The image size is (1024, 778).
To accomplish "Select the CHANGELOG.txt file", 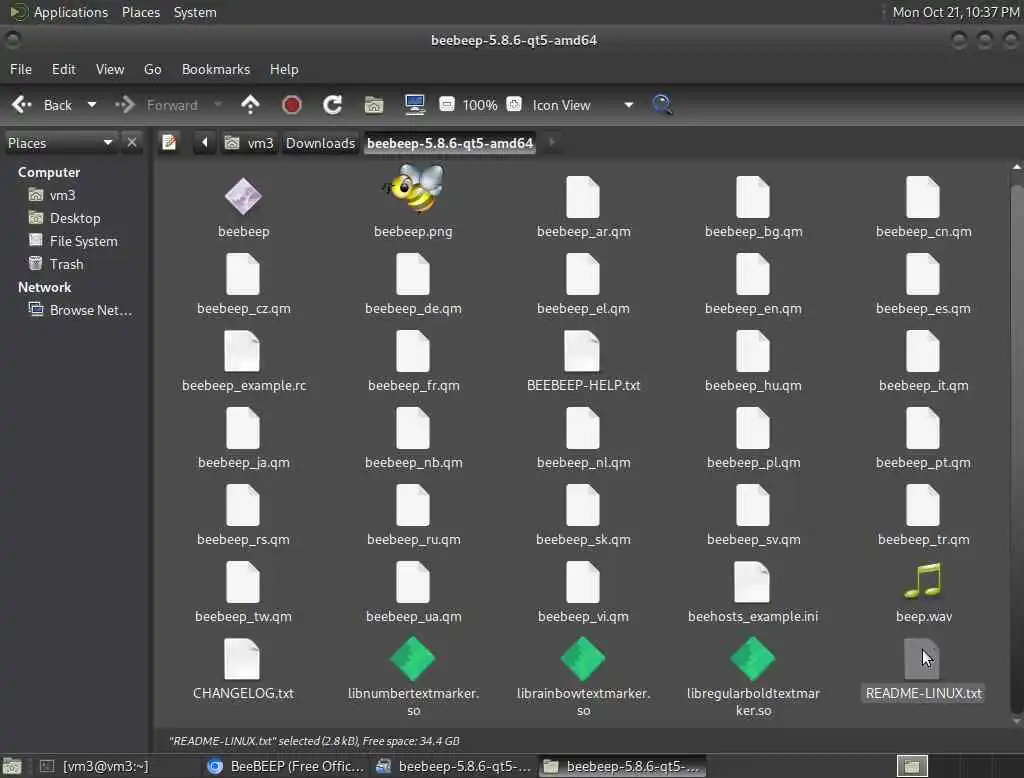I will 243,658.
